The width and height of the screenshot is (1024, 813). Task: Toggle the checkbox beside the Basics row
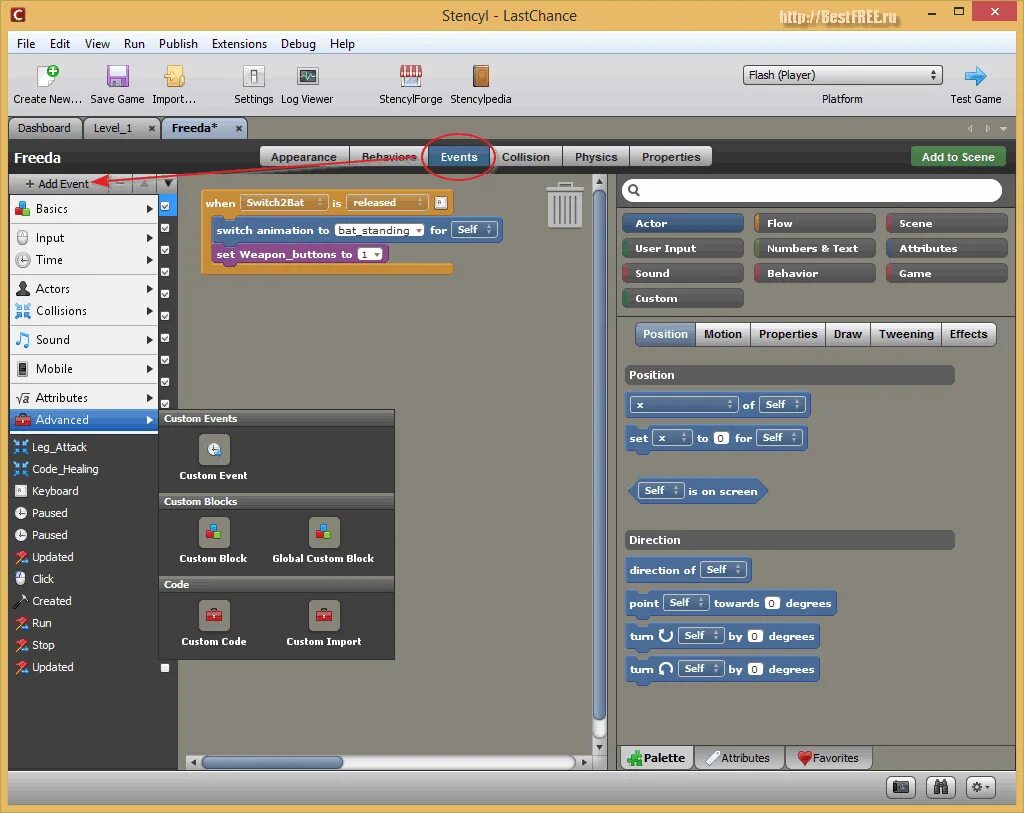click(x=165, y=206)
